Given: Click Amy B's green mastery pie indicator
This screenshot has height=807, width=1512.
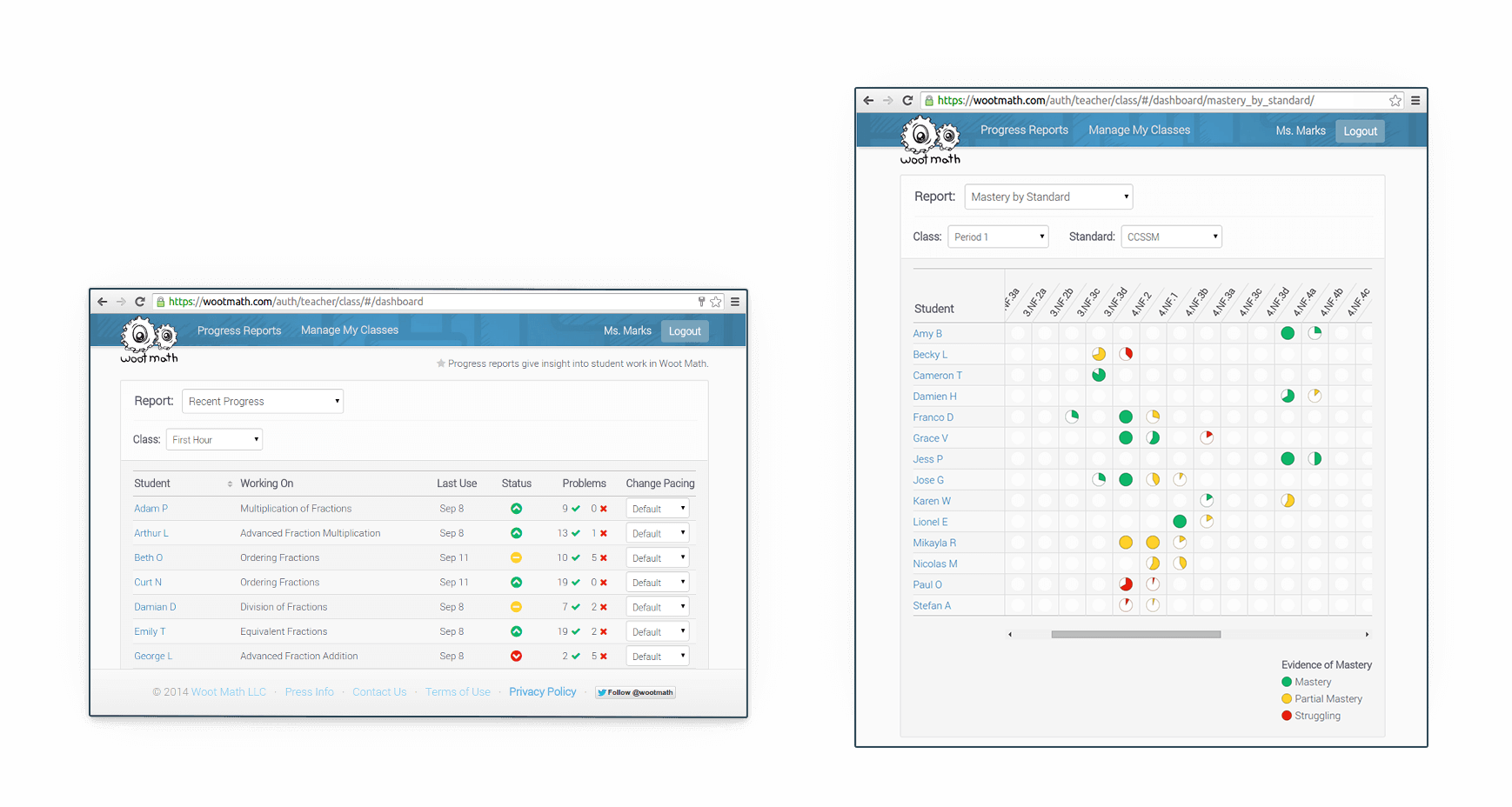Looking at the screenshot, I should [x=1288, y=333].
